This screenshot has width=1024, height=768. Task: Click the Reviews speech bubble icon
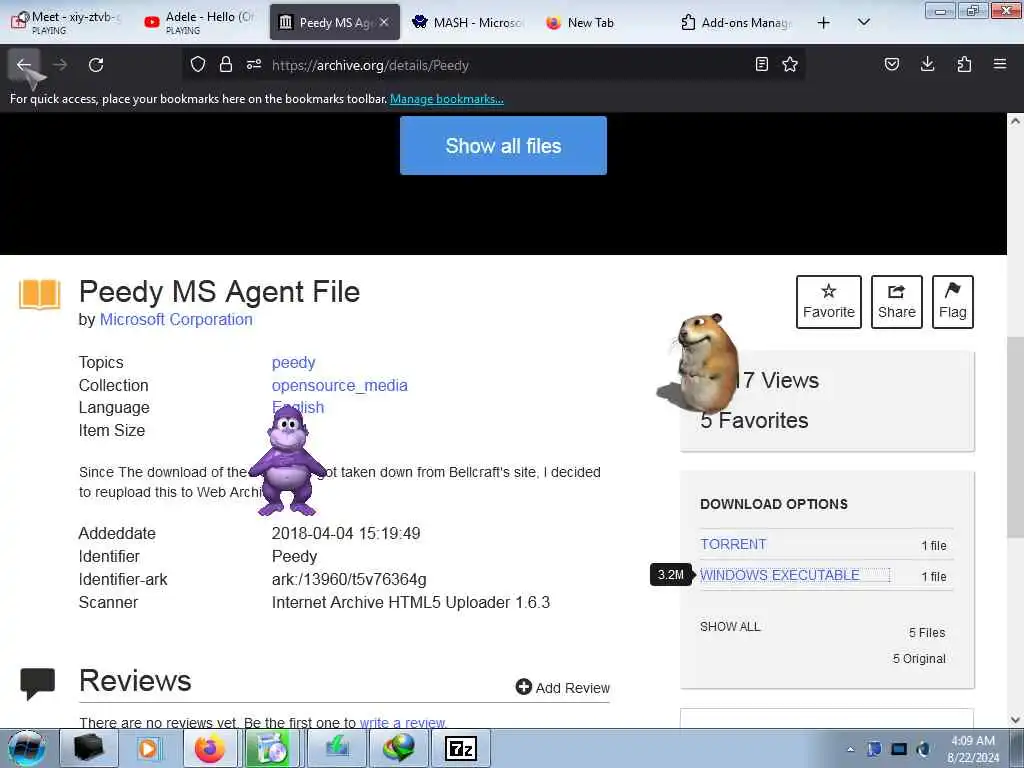pyautogui.click(x=37, y=684)
